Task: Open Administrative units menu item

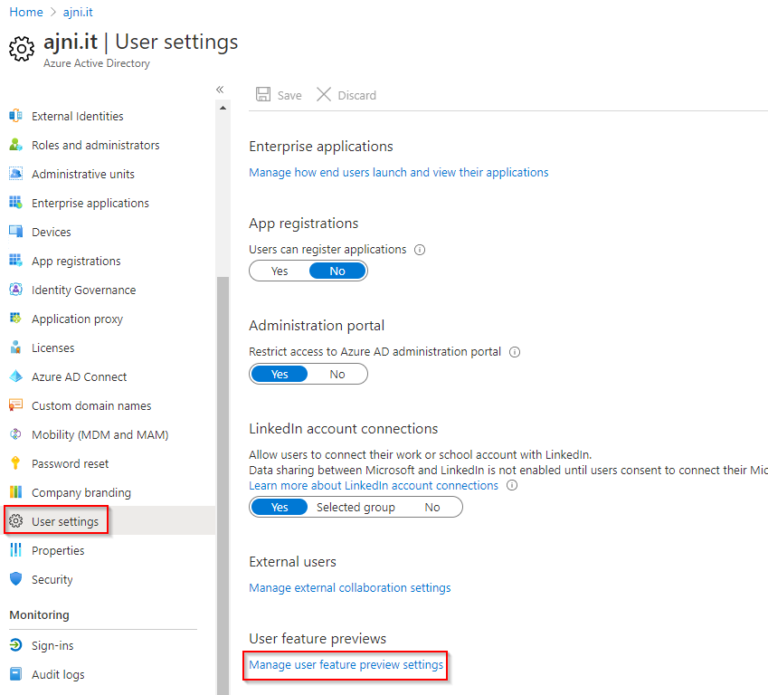Action: pos(83,174)
